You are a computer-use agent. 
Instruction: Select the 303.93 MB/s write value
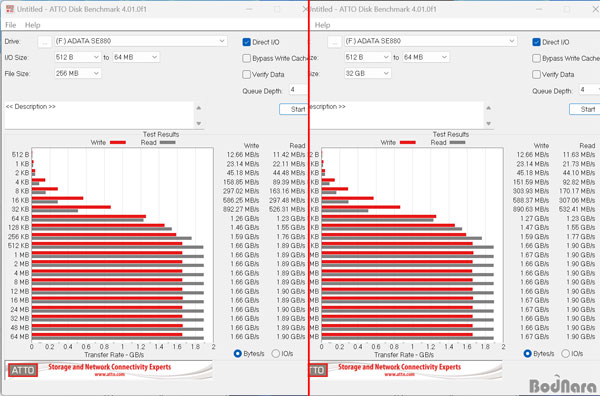pos(531,191)
